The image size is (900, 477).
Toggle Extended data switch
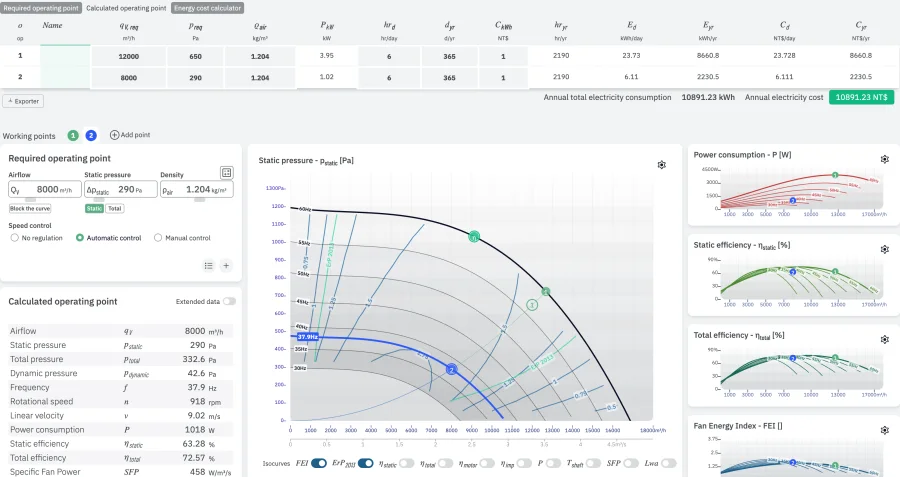coord(229,301)
